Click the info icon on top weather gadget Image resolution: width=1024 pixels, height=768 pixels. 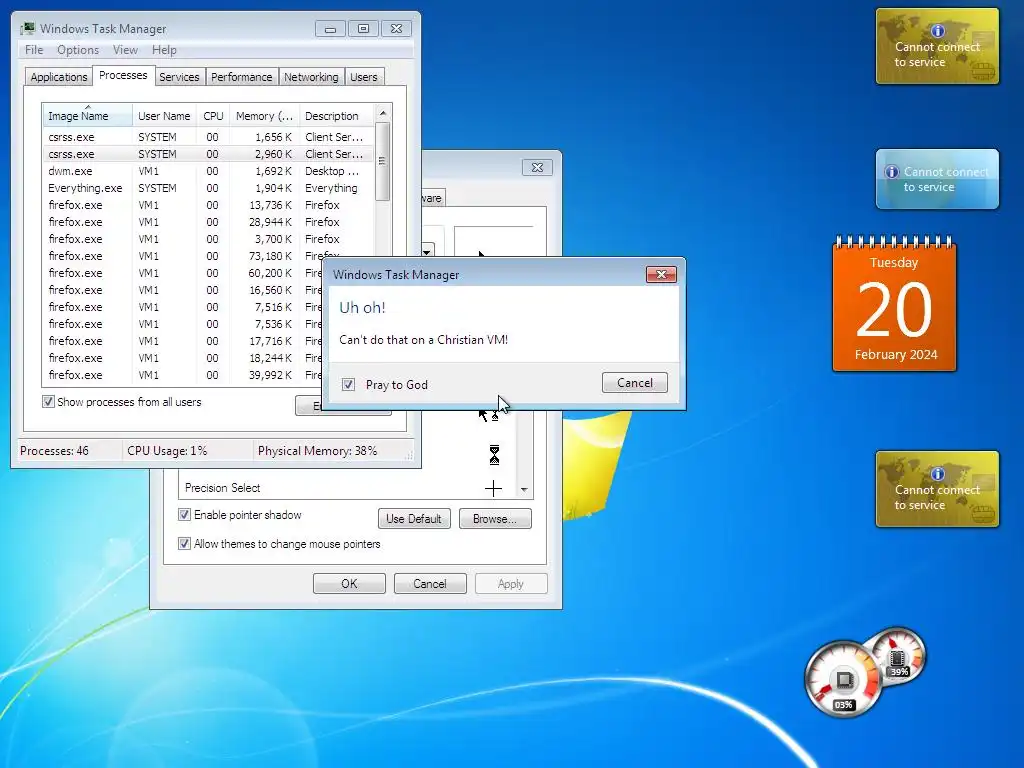click(x=938, y=31)
